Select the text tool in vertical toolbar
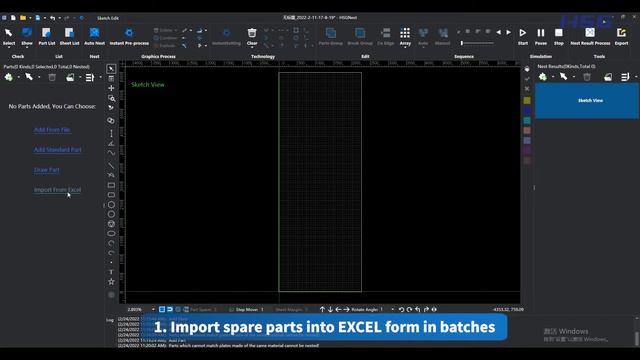Image resolution: width=640 pixels, height=360 pixels. [x=111, y=272]
